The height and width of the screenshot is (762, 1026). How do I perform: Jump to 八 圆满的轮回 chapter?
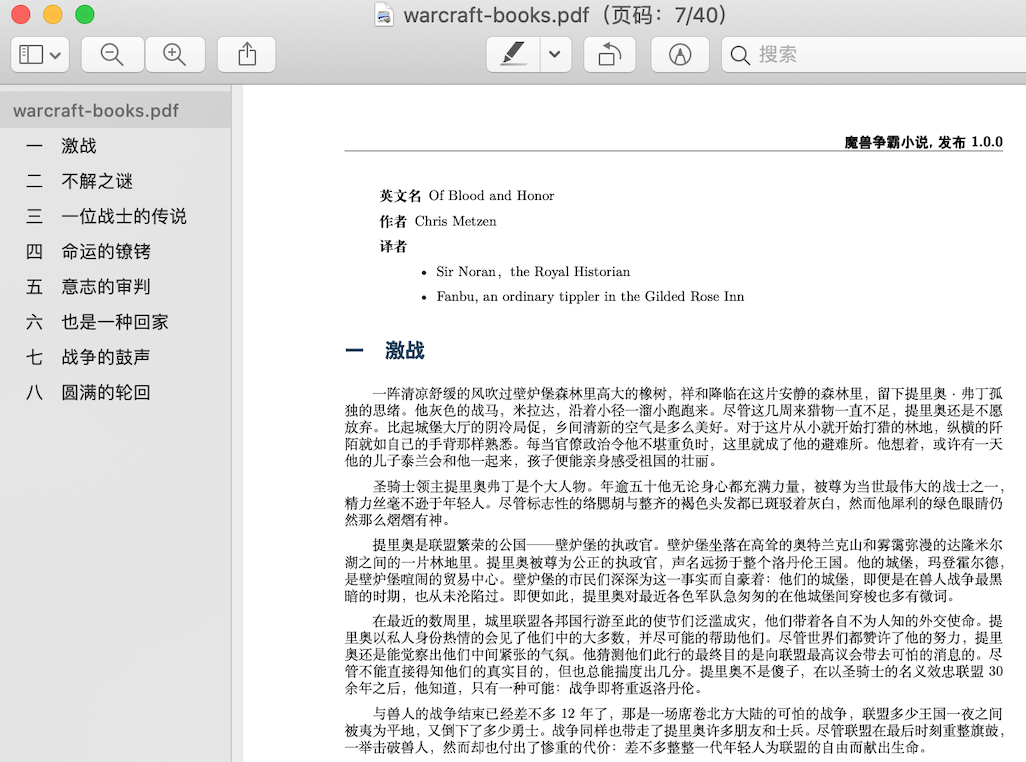coord(115,392)
